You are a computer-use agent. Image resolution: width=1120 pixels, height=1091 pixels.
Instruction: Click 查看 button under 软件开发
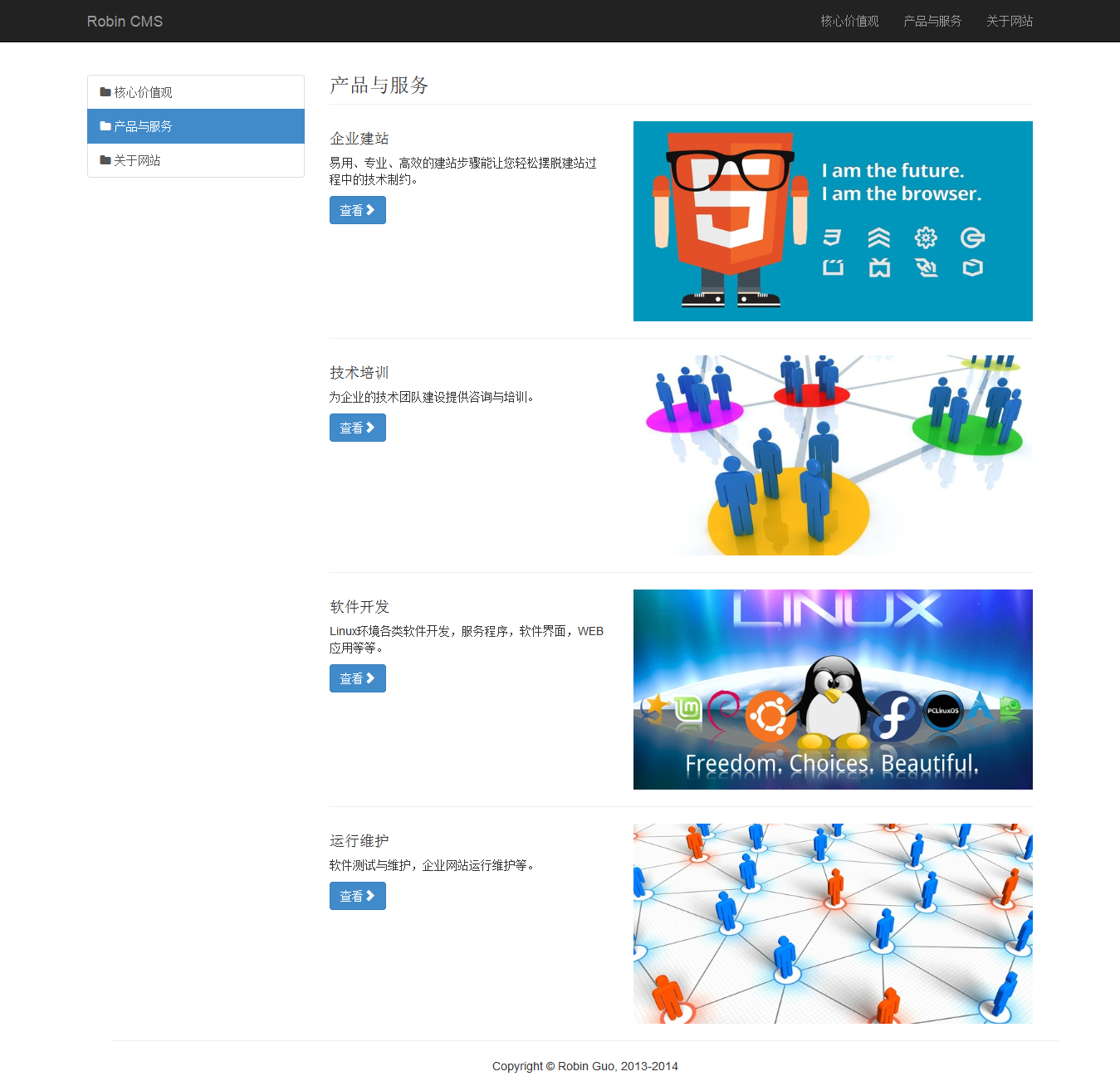(358, 678)
